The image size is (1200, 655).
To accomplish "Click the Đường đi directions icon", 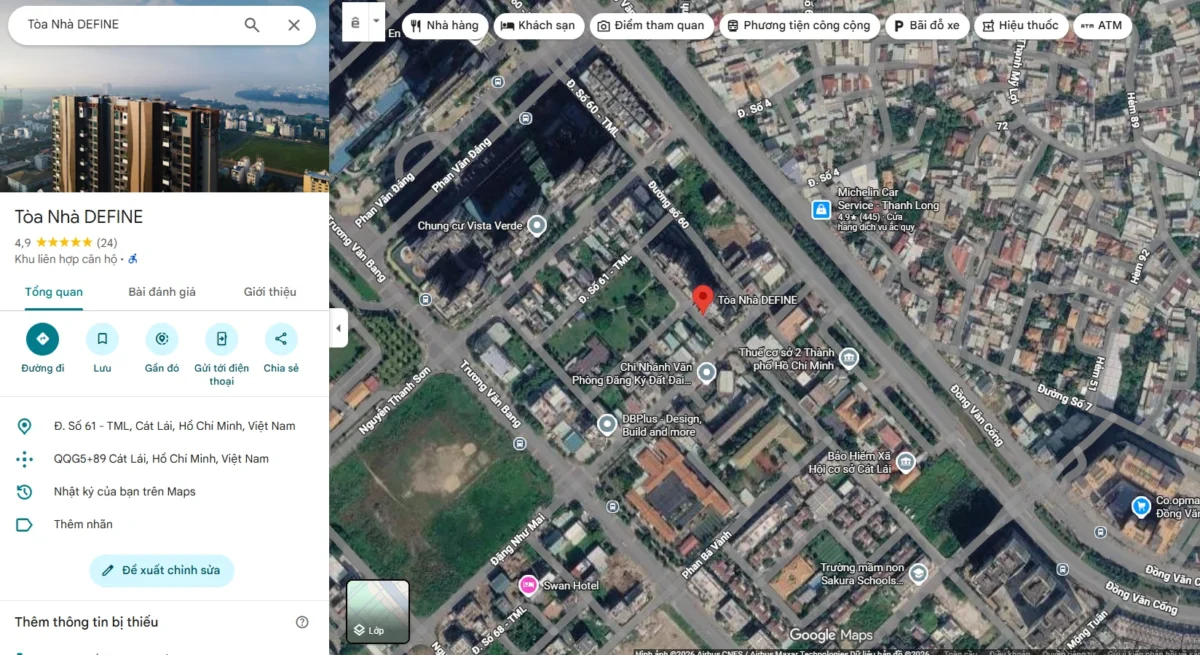I will (x=42, y=339).
